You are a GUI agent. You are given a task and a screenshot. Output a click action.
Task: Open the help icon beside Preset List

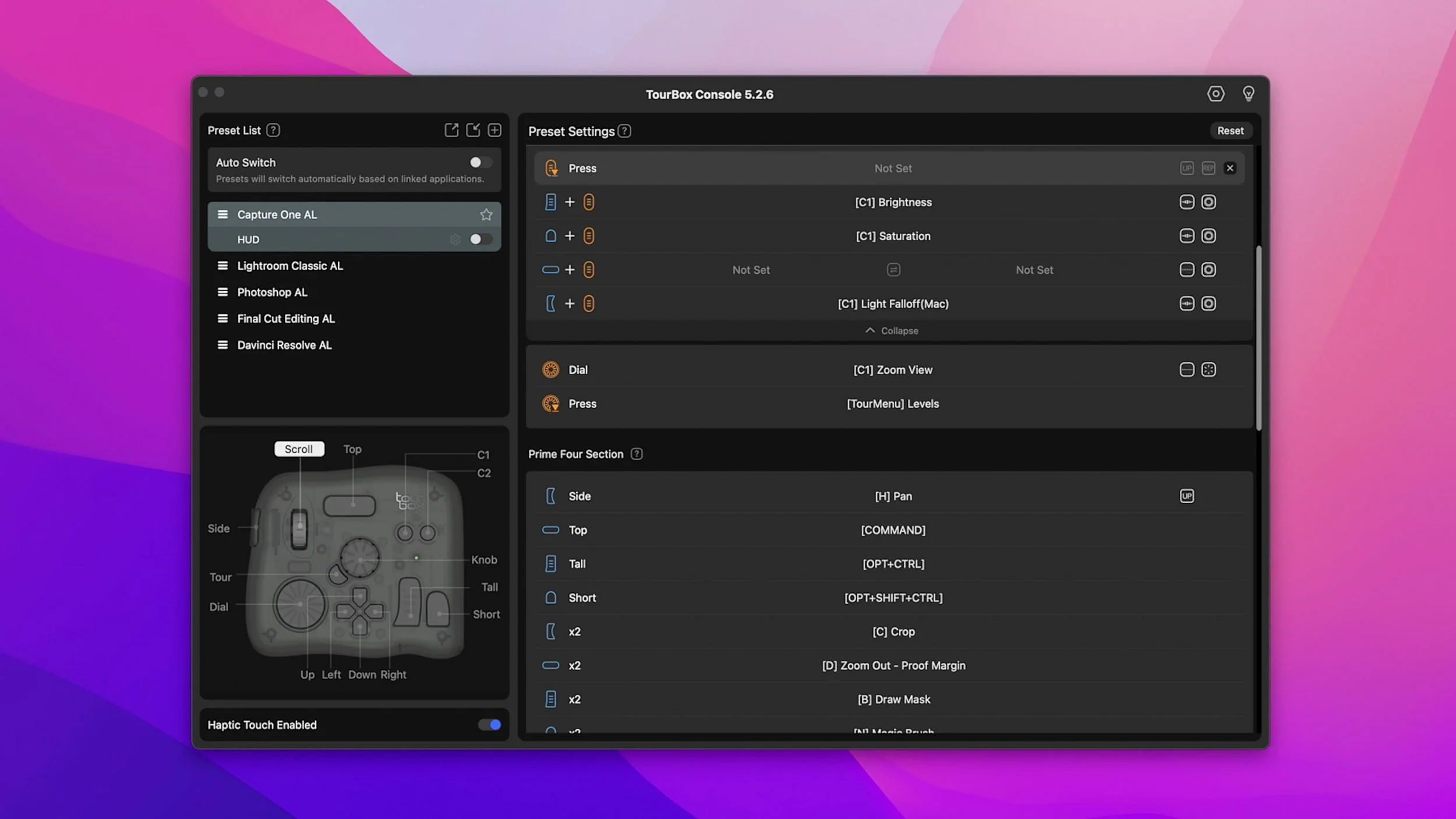[x=273, y=130]
